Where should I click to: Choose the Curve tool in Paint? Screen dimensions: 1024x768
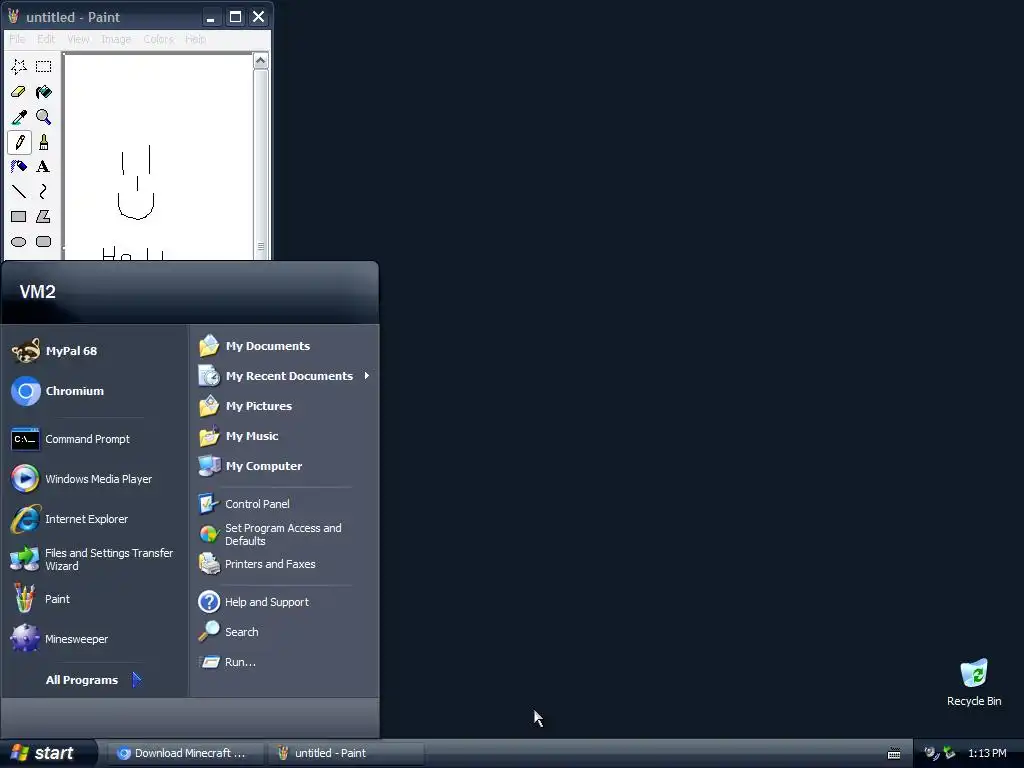(x=44, y=191)
